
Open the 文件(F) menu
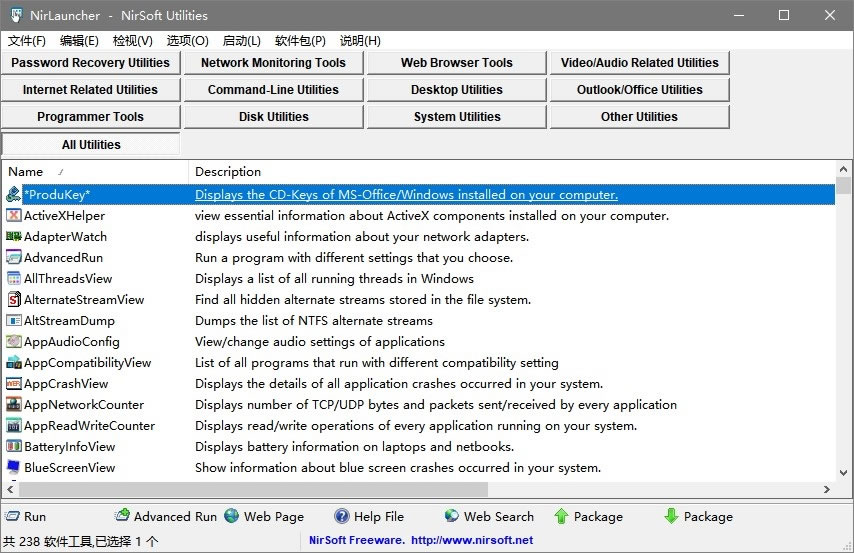pyautogui.click(x=27, y=41)
